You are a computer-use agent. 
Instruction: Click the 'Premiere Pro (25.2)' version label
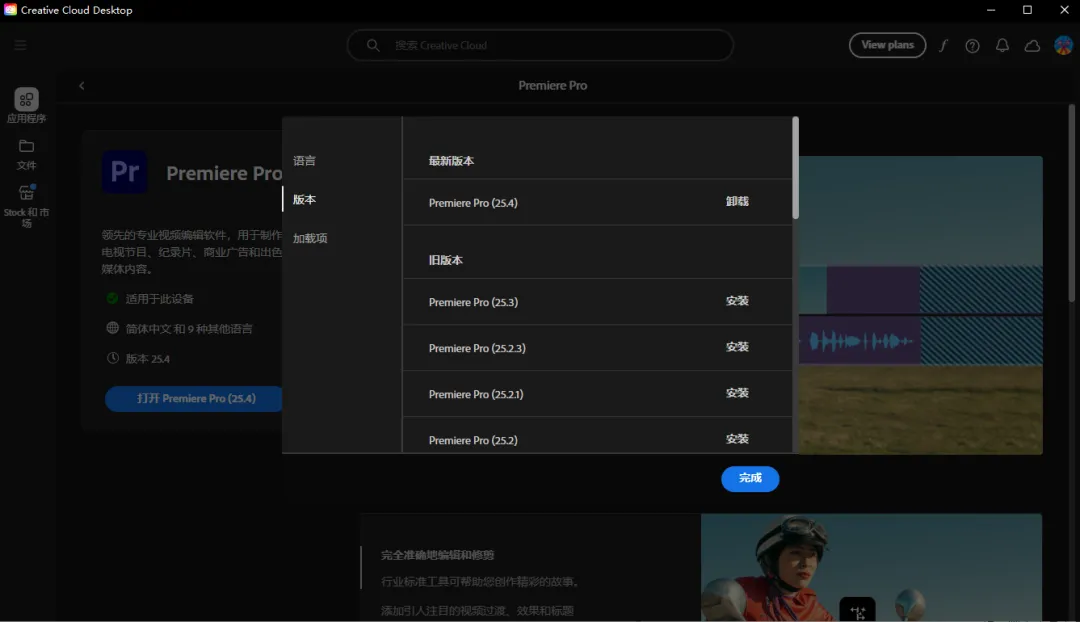473,441
